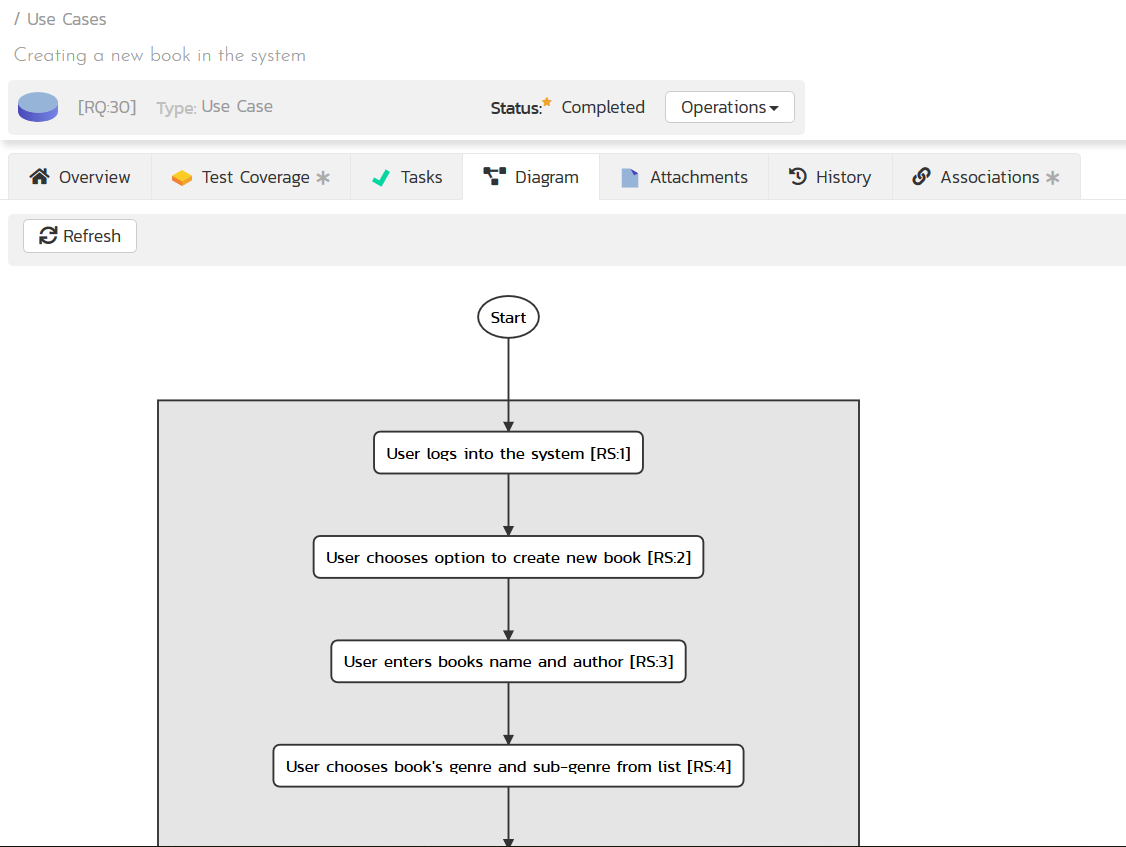Click the blue Attachments document icon

629,177
